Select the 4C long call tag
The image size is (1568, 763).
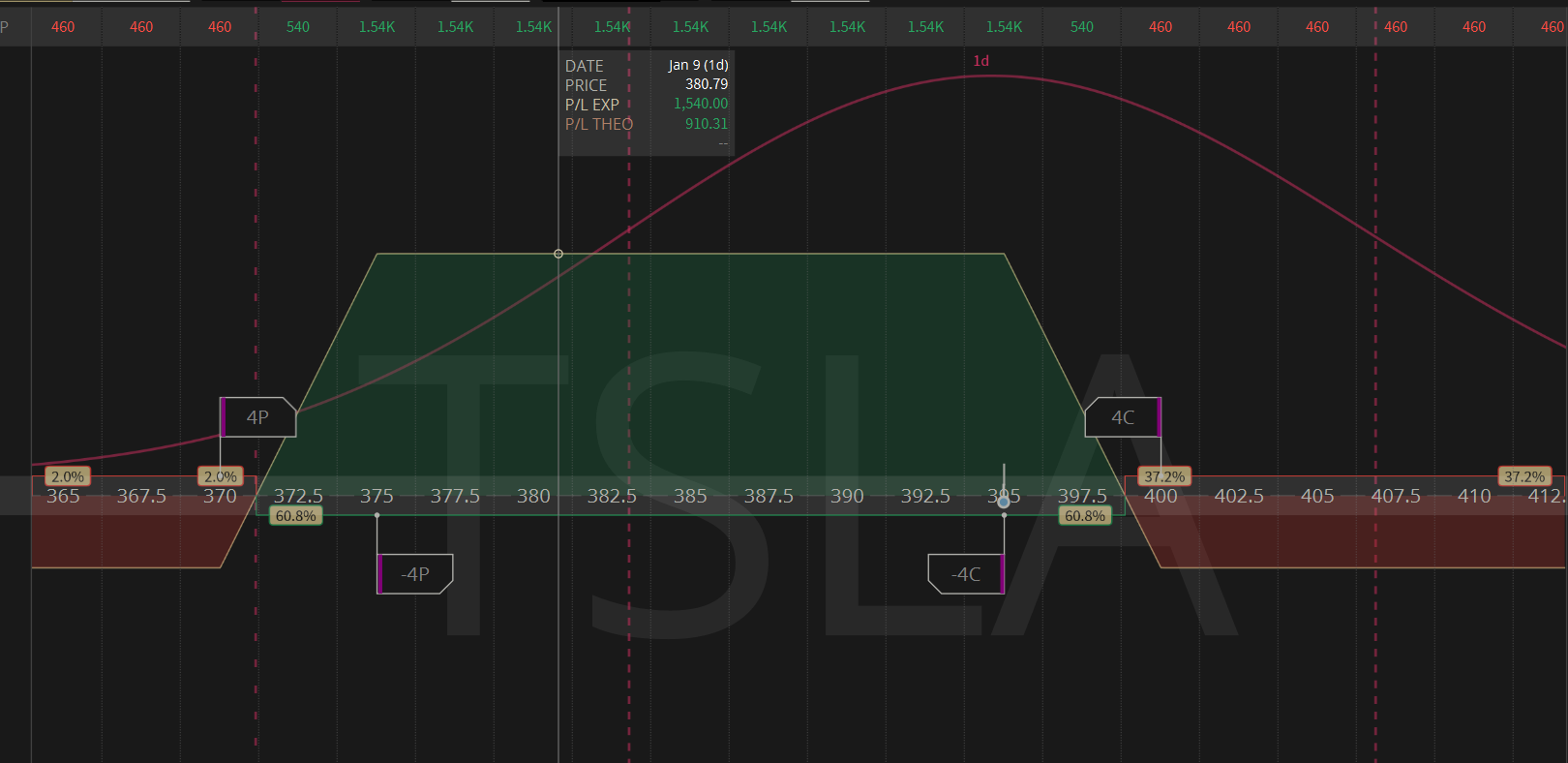(1123, 417)
